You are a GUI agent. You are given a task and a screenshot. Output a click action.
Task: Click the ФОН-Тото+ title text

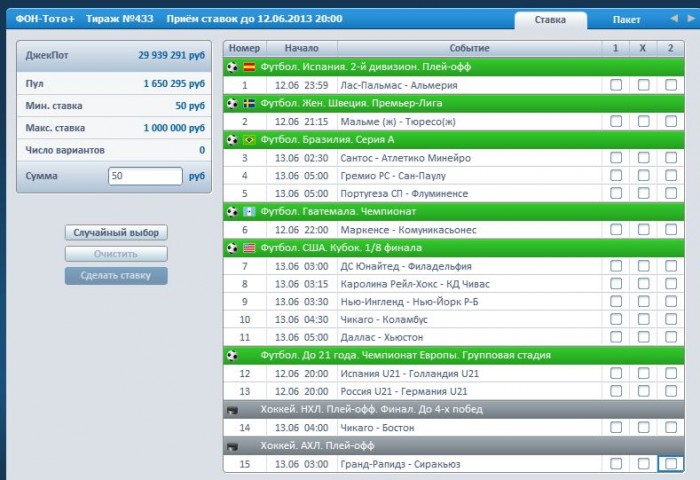[45, 19]
